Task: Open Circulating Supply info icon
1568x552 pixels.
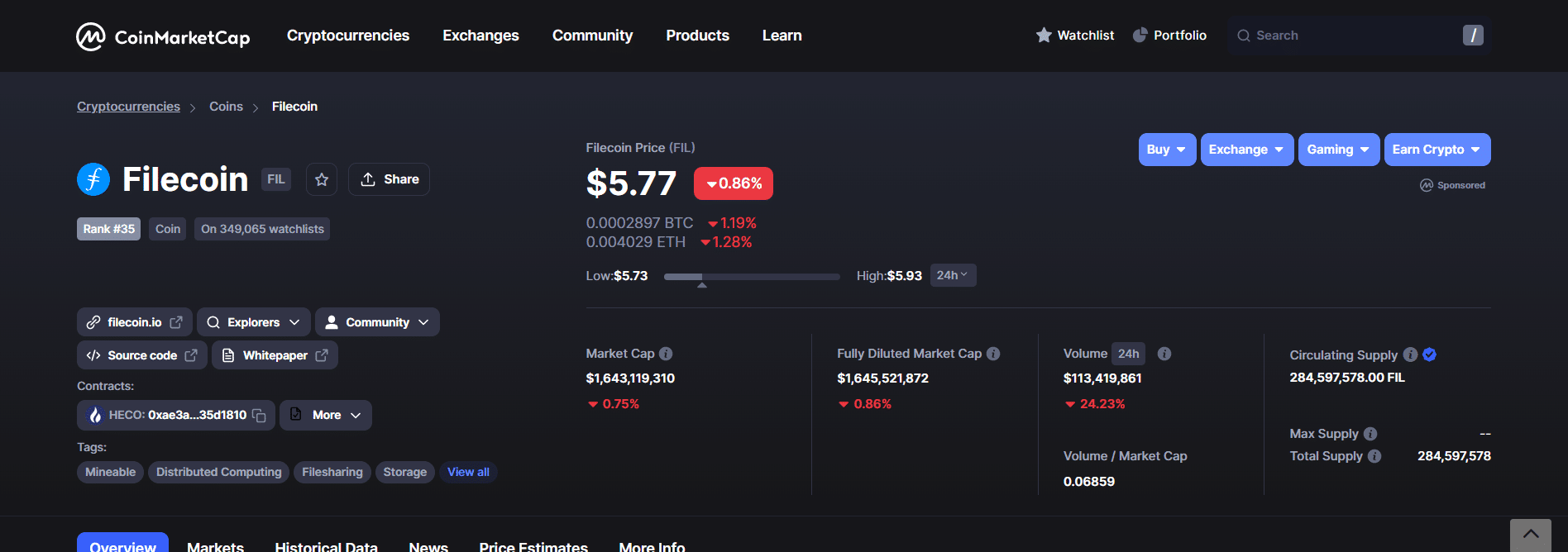Action: click(1411, 355)
